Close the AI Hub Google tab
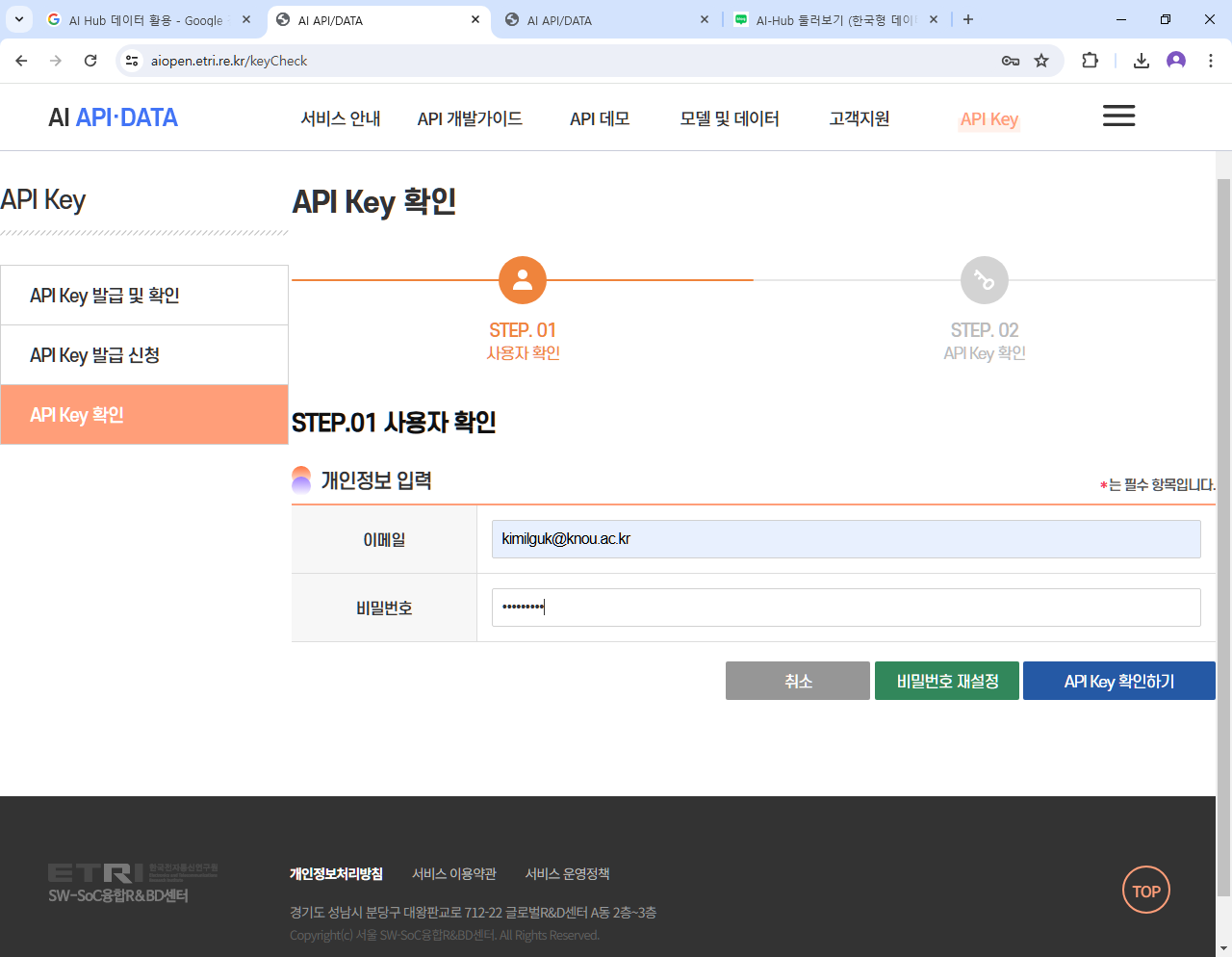 click(246, 19)
